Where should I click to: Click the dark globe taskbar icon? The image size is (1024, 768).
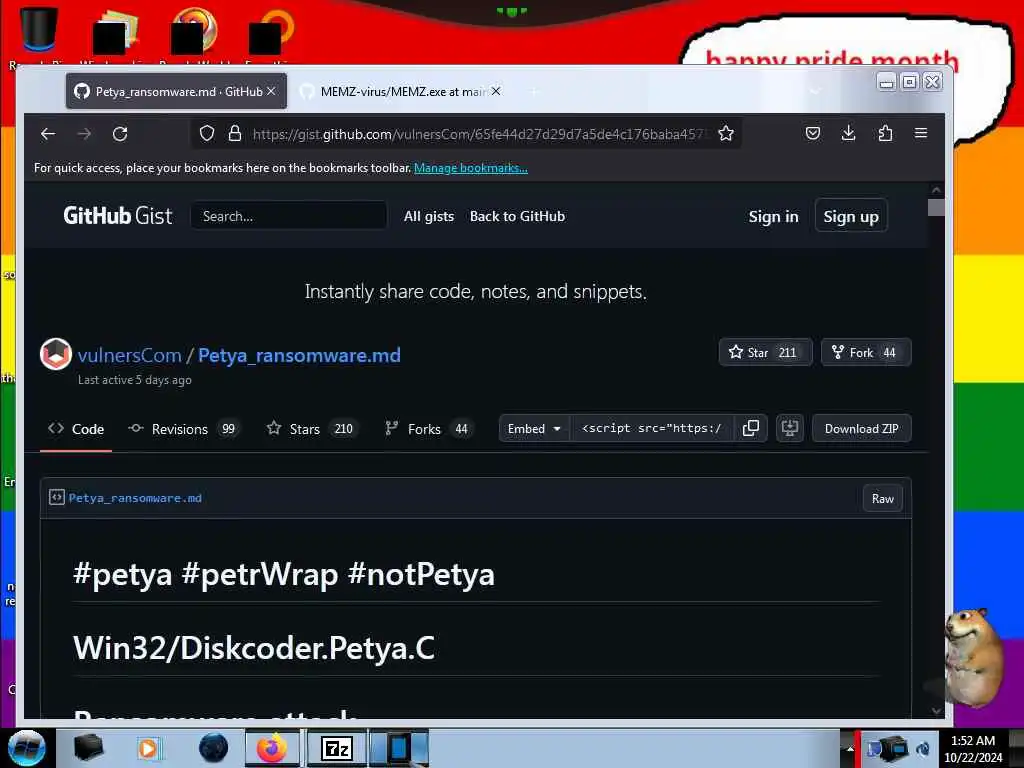[x=214, y=748]
